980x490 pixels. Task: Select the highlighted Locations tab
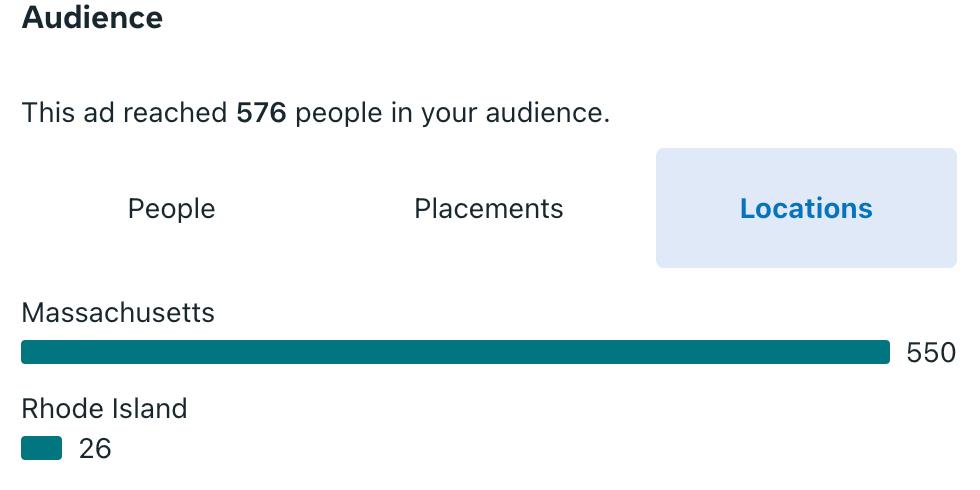click(806, 208)
